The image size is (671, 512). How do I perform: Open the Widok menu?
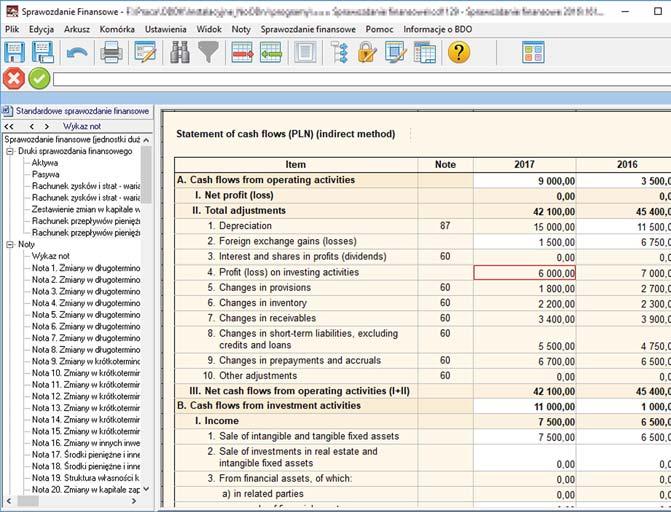209,29
